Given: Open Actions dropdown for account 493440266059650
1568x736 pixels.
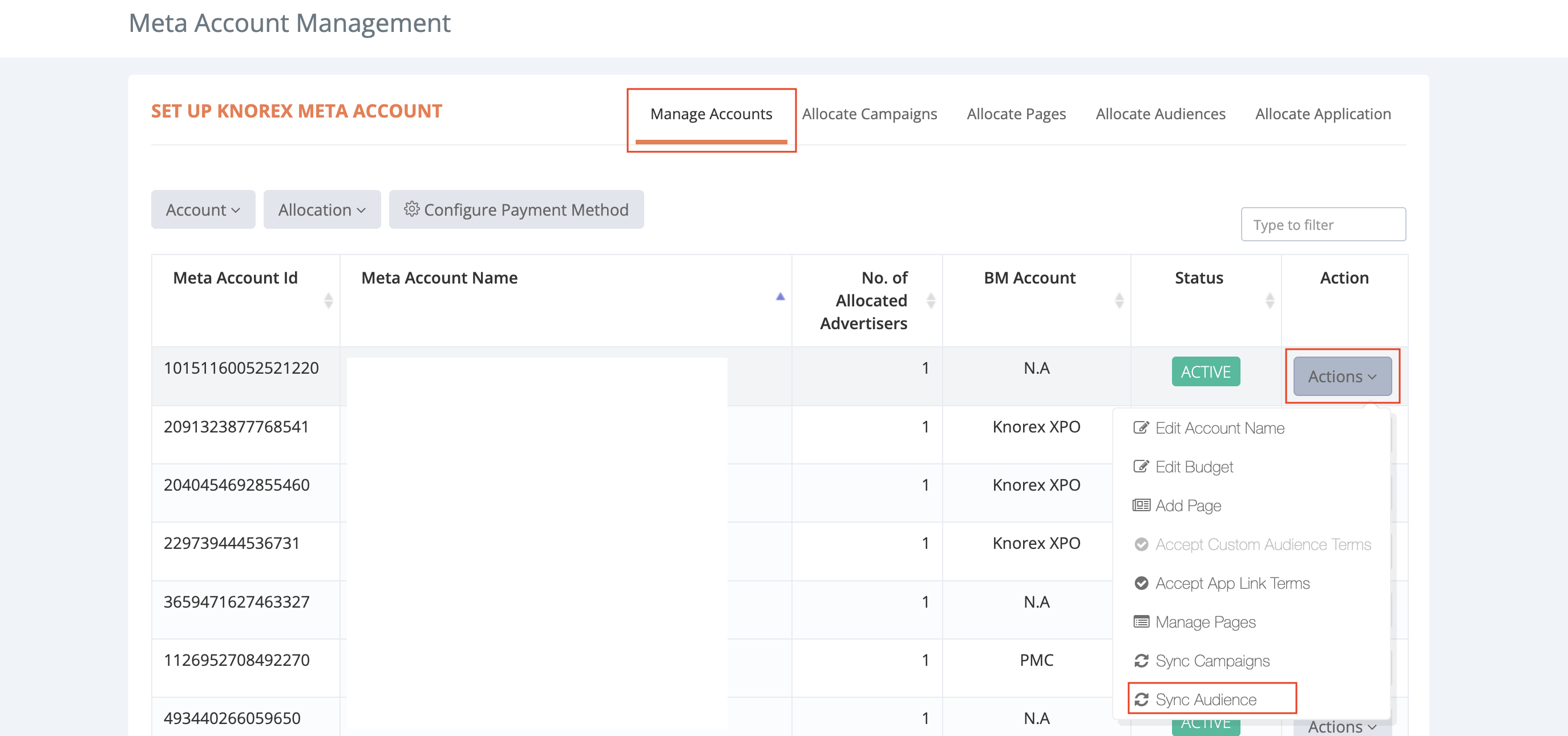Looking at the screenshot, I should pyautogui.click(x=1342, y=726).
